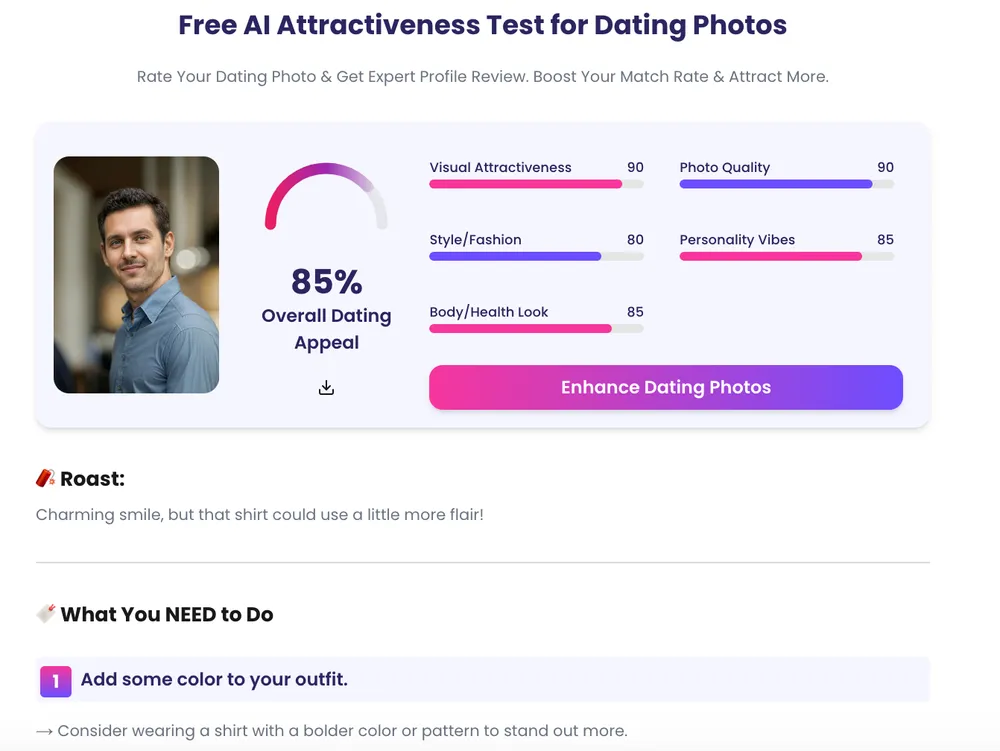The width and height of the screenshot is (1000, 751).
Task: Click the What You NEED to Do icon
Action: coord(45,614)
